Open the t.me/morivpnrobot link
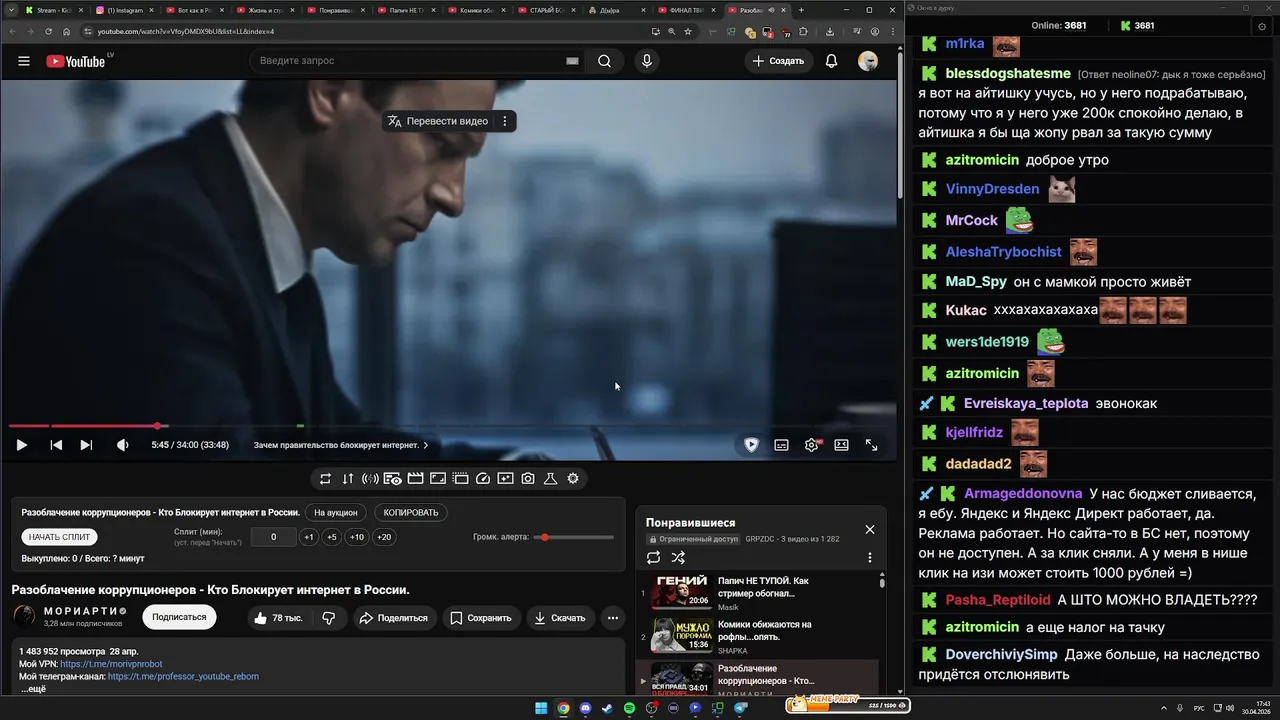 pos(111,664)
